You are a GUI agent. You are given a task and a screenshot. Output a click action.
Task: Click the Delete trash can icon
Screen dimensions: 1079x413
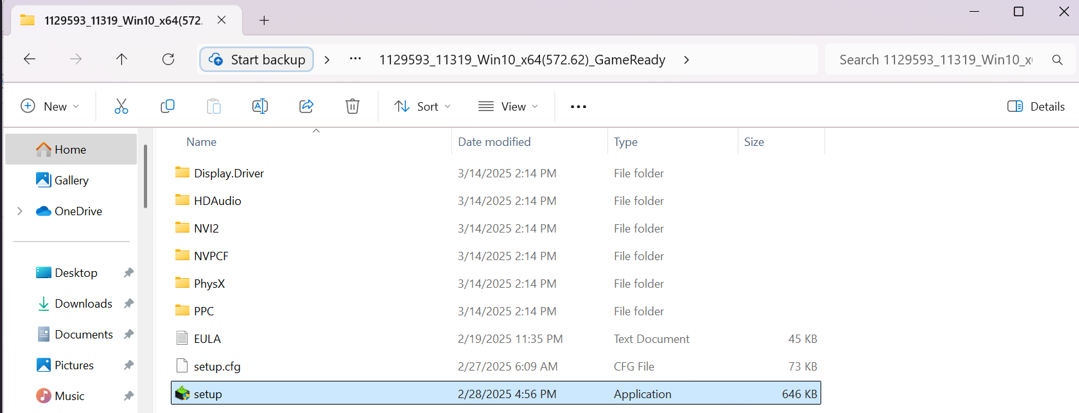point(352,106)
